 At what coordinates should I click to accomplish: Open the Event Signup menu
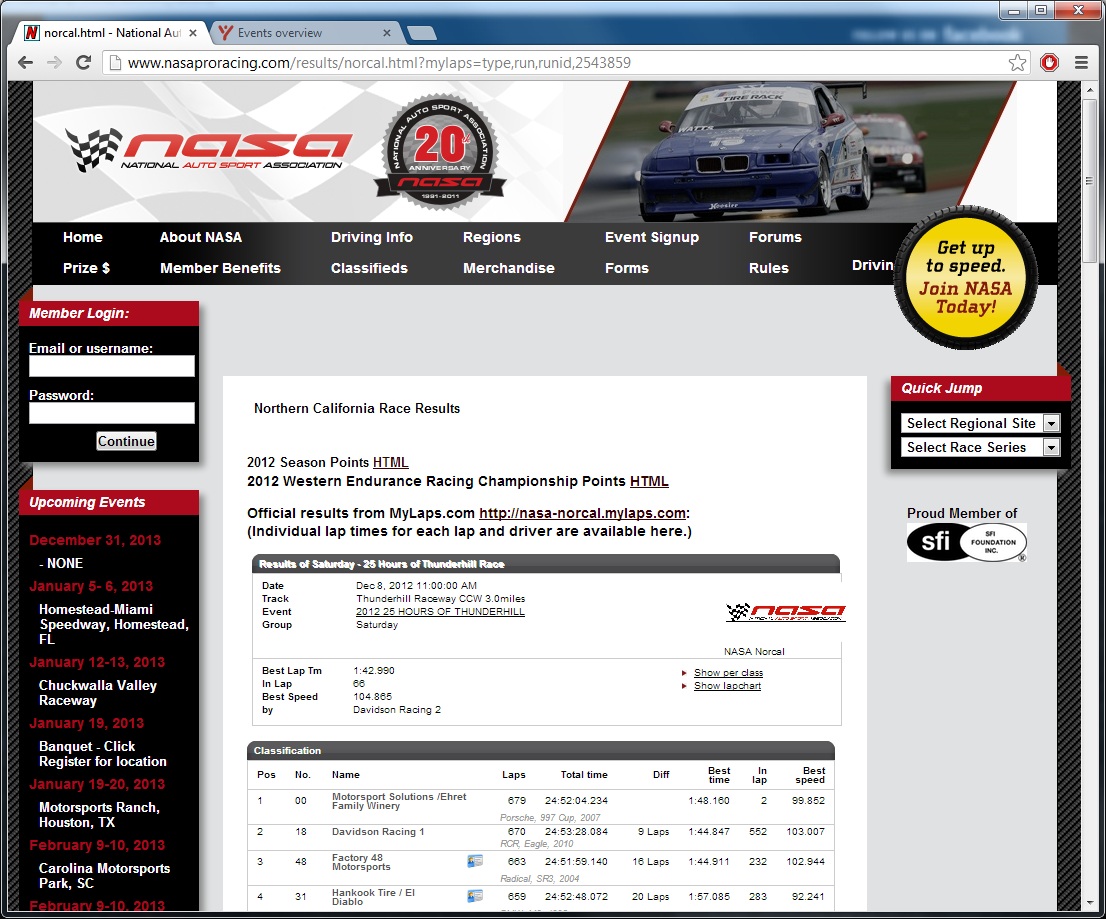point(652,238)
